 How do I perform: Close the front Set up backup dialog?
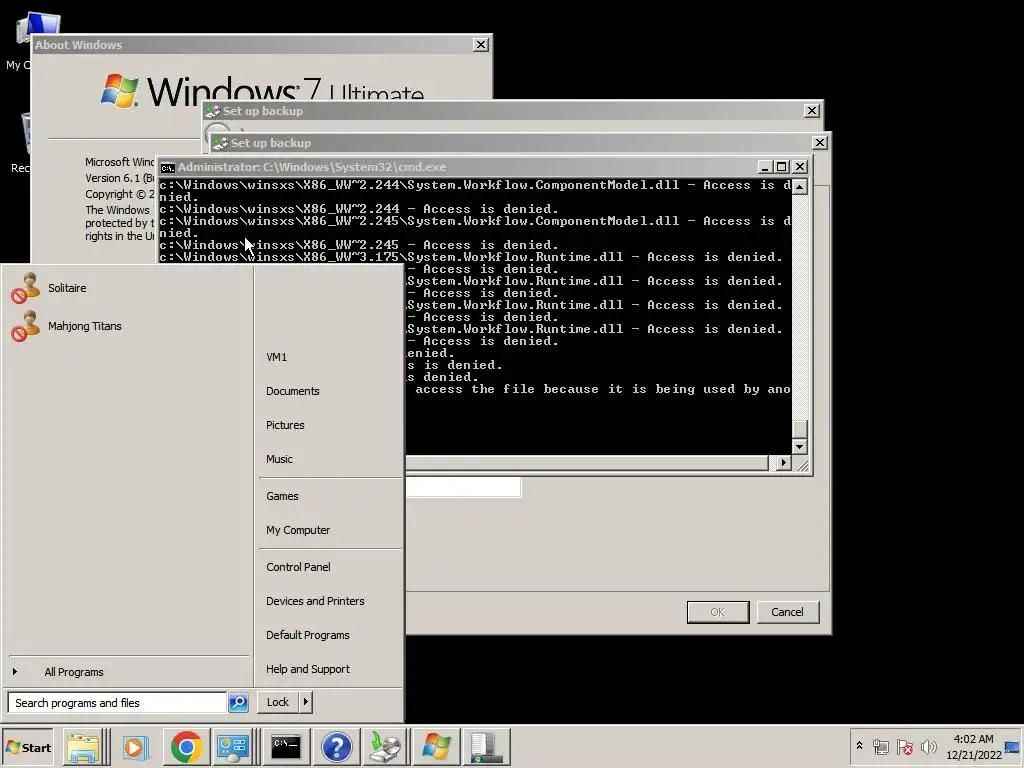[820, 143]
